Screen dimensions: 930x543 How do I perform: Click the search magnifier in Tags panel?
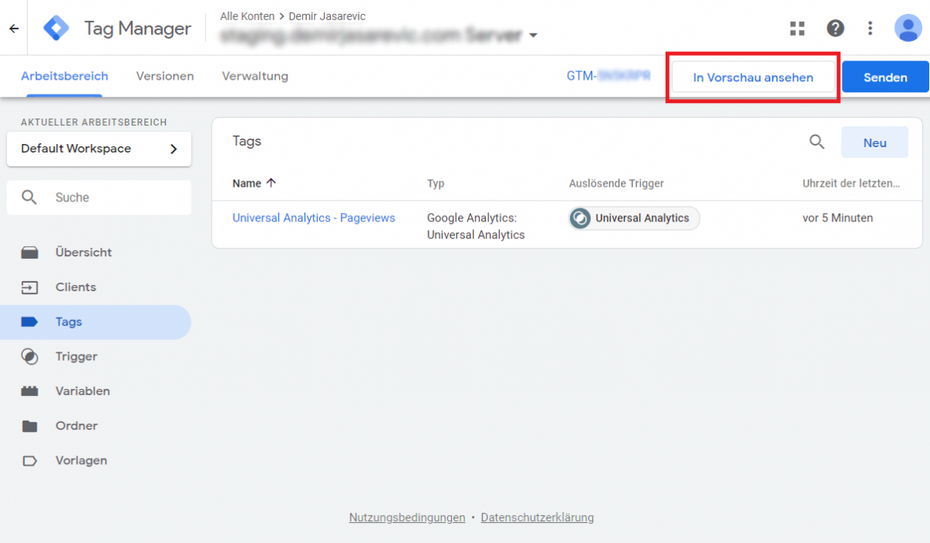click(817, 142)
